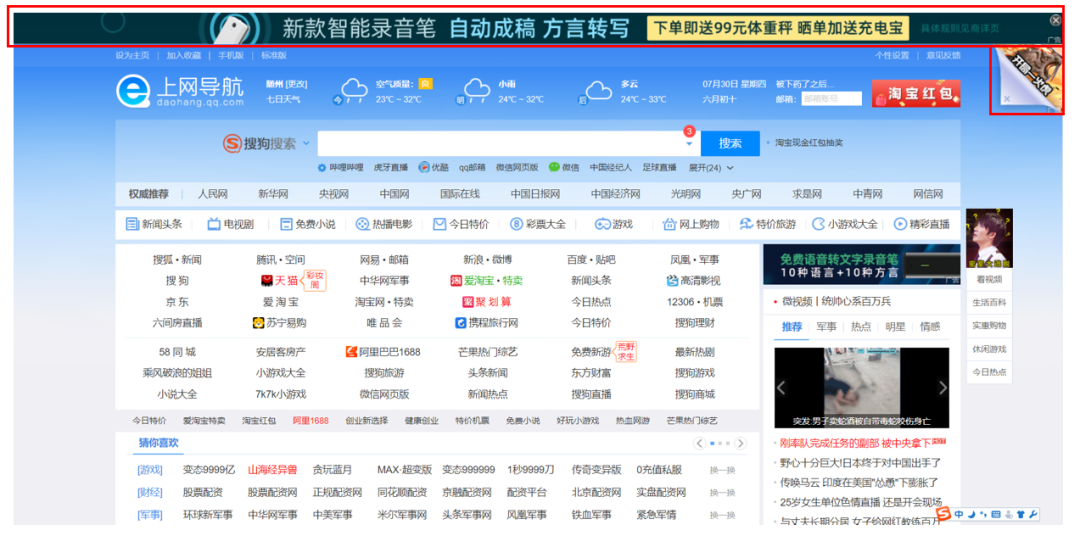
Task: Go to next page in 猜你喜欢
Action: (x=740, y=443)
